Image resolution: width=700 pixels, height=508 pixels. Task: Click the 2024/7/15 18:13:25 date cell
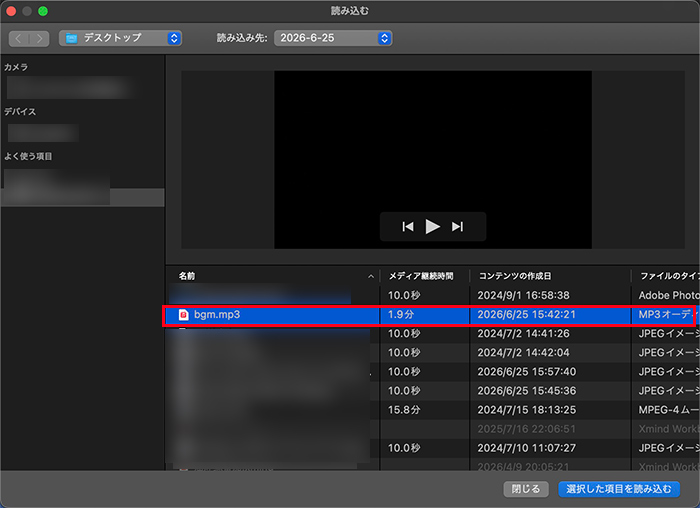tap(526, 410)
